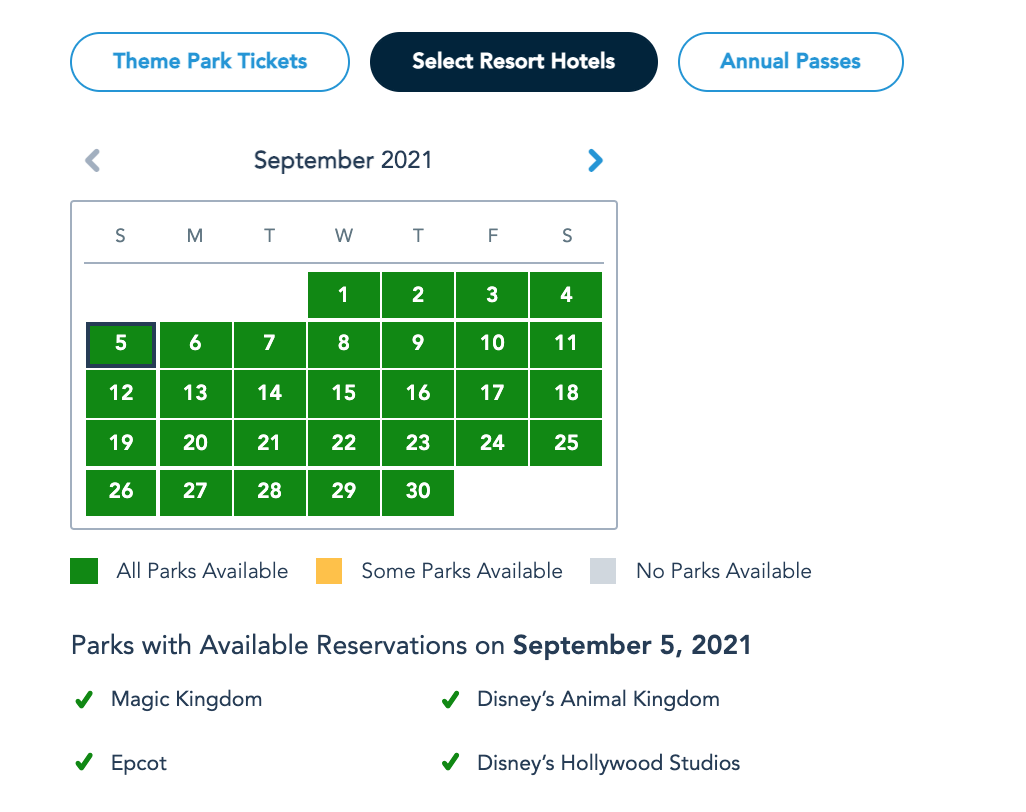
Task: Select September 20 on the calendar
Action: coord(195,442)
